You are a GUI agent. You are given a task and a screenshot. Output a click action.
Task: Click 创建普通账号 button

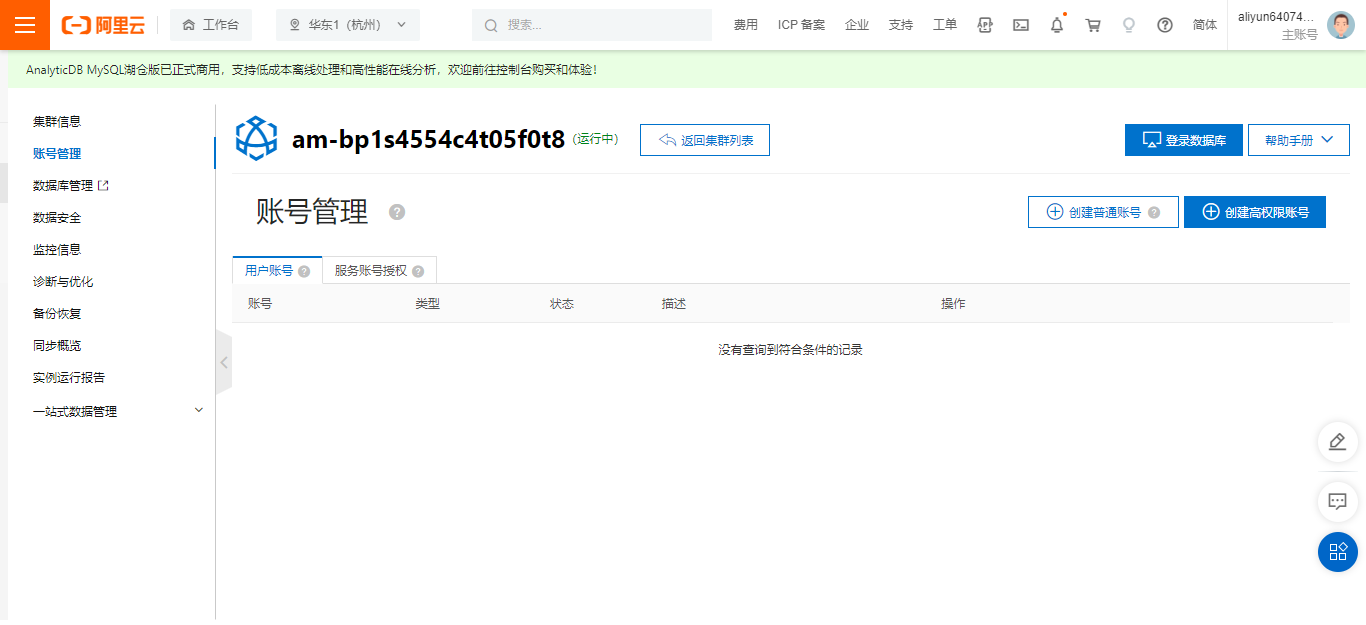pos(1103,212)
